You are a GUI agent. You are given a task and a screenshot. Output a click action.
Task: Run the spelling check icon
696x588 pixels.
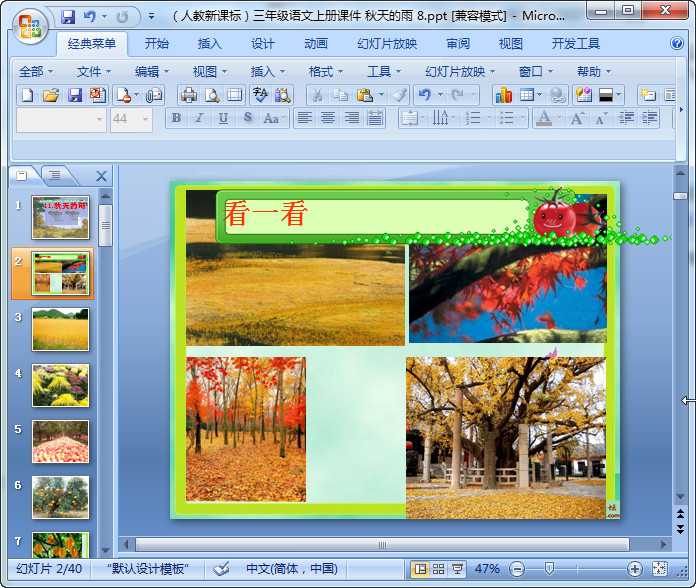pos(261,95)
